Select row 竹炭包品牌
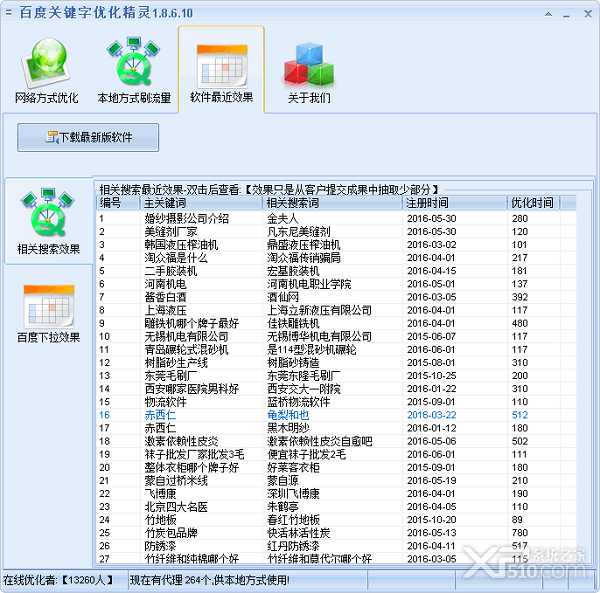 tap(336, 533)
